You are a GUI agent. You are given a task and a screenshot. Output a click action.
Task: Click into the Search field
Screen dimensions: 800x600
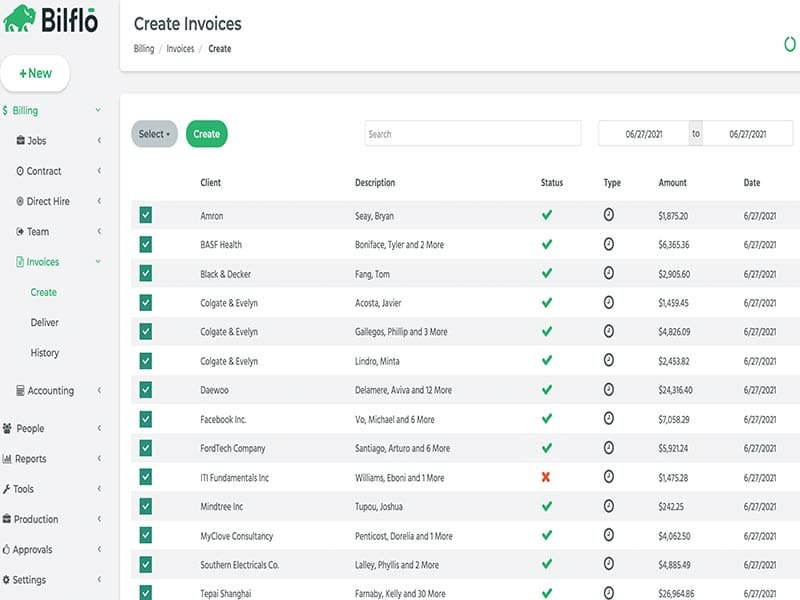(472, 134)
